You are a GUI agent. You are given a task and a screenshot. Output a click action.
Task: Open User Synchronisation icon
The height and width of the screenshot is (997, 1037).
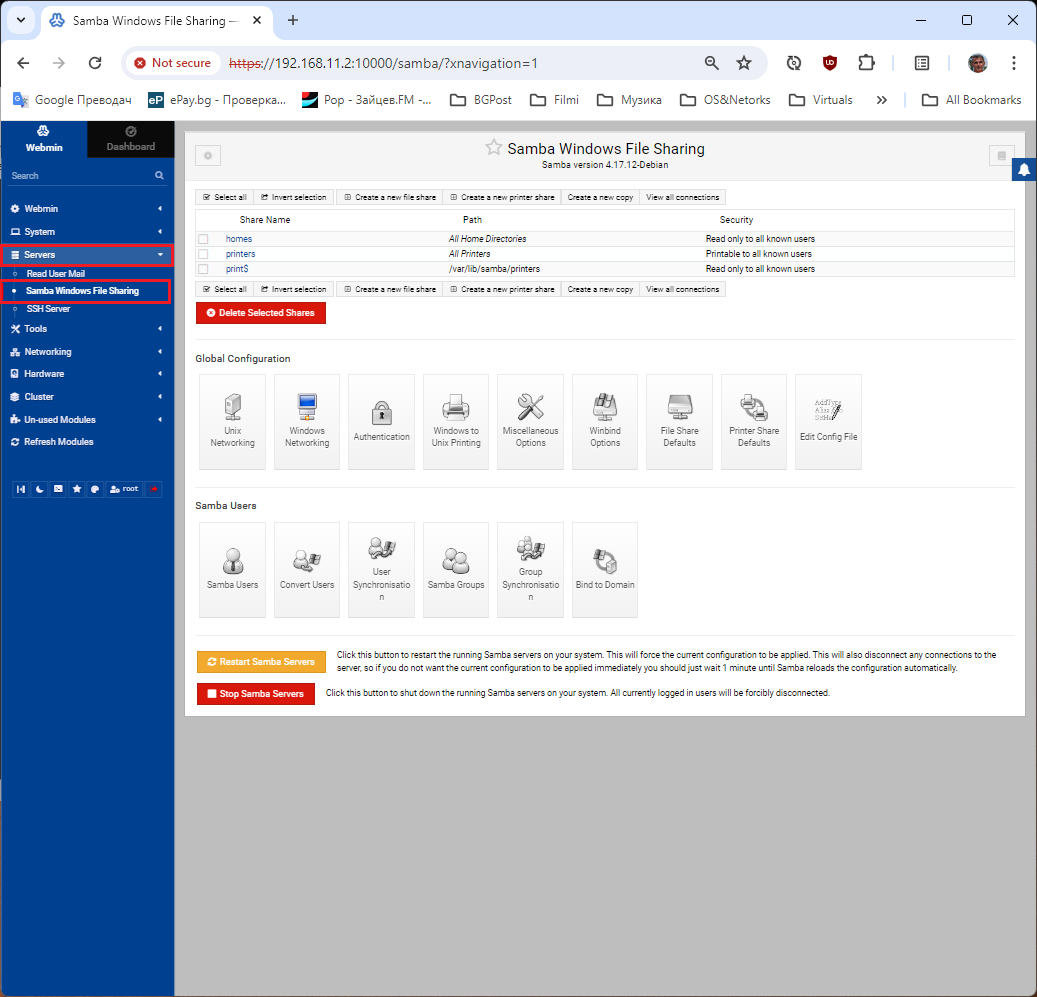(382, 570)
